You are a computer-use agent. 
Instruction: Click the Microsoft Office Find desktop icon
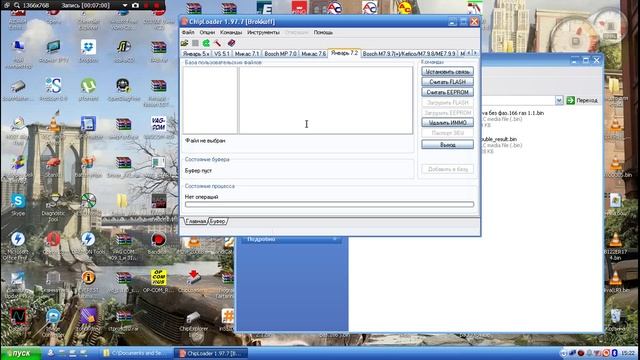(x=18, y=245)
